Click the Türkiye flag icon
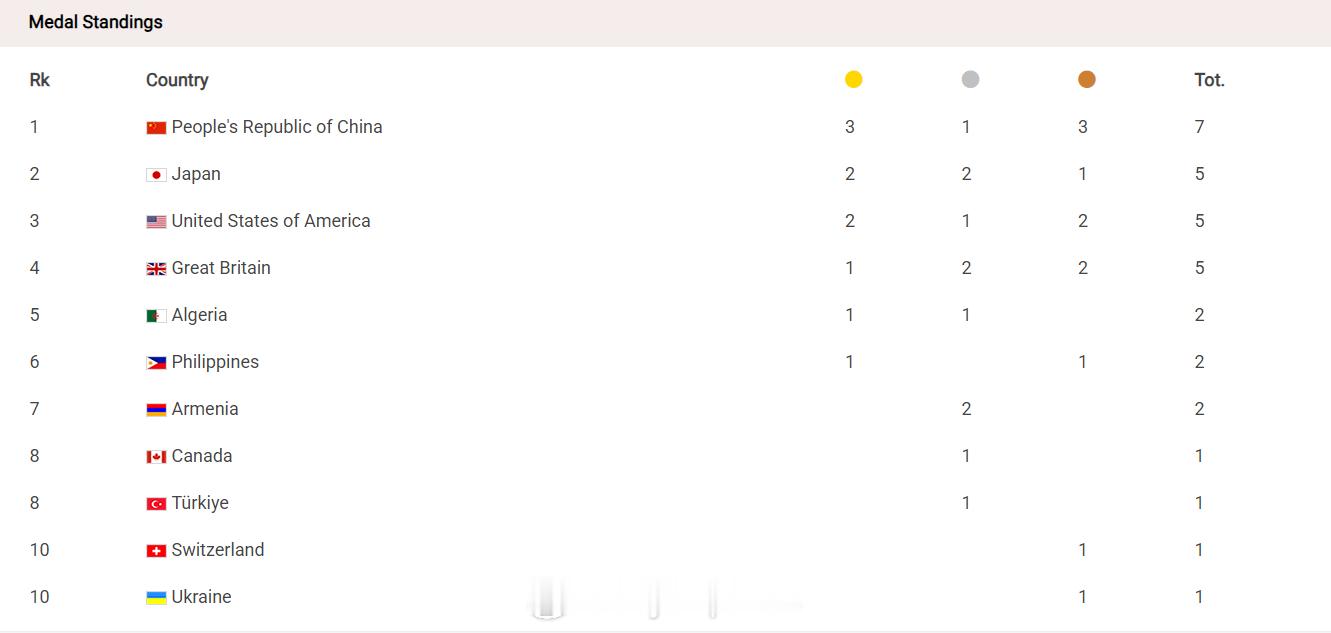 (156, 504)
